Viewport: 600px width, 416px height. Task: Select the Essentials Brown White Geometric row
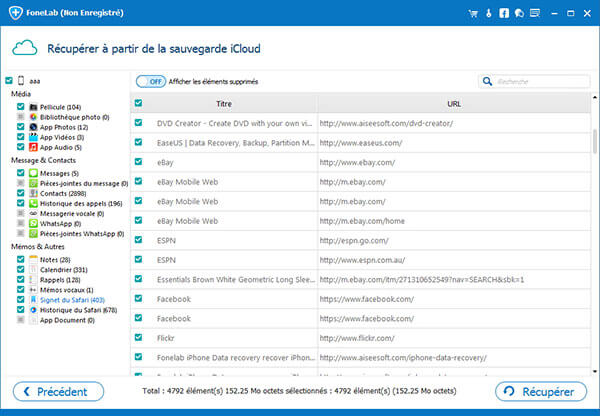pos(360,280)
